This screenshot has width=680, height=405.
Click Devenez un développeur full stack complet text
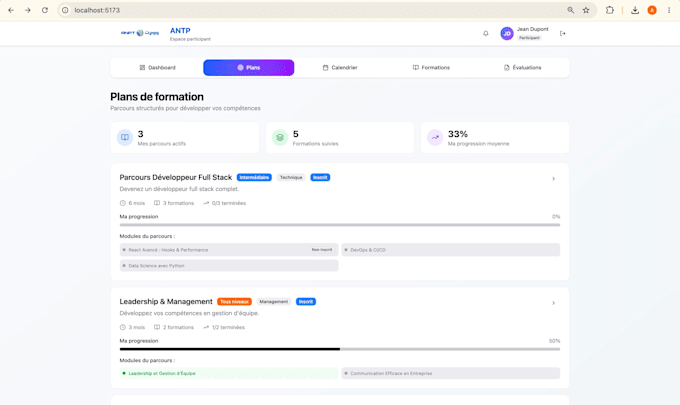tap(179, 189)
